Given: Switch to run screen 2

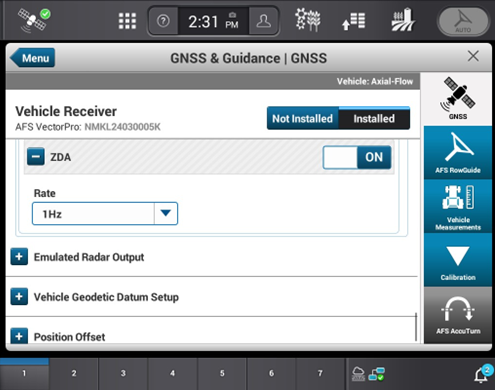Looking at the screenshot, I should 74,374.
